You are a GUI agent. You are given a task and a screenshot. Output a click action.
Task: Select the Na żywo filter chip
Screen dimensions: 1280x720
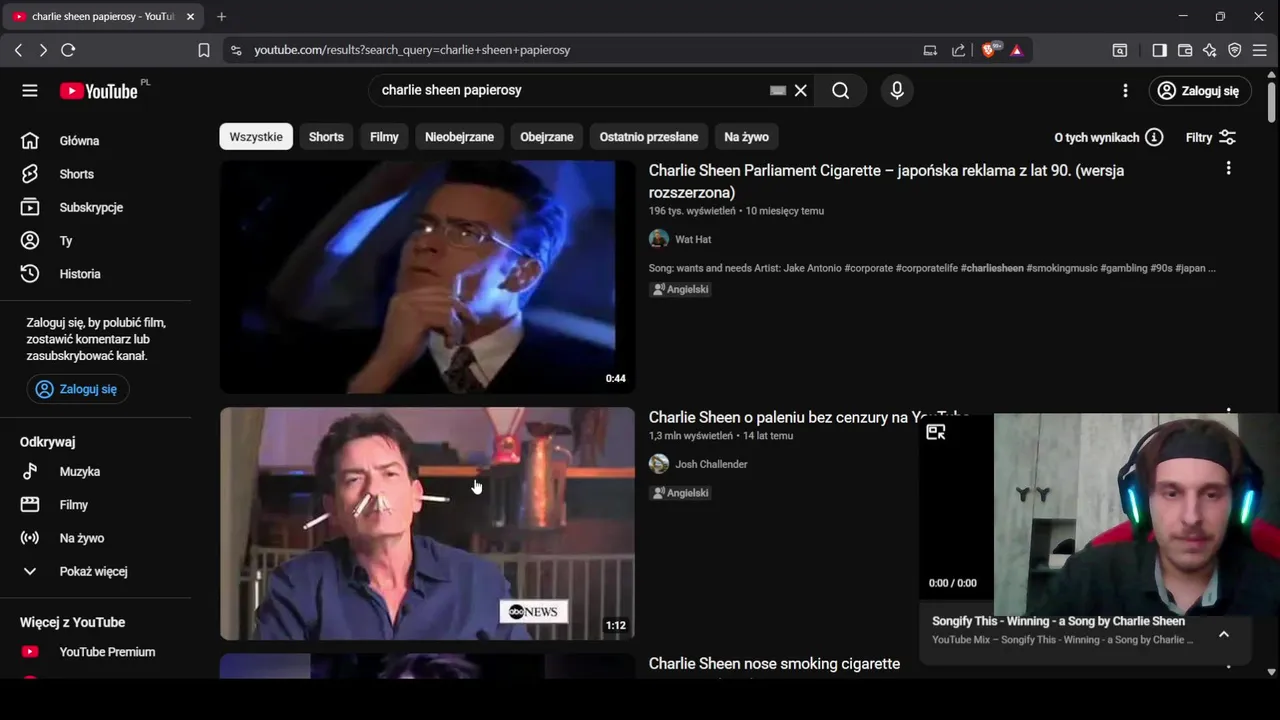pos(747,137)
